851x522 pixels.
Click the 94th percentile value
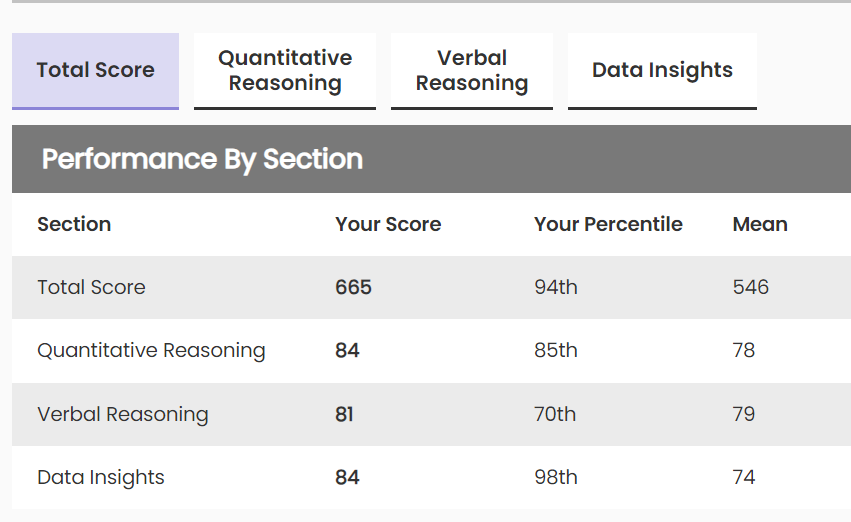tap(556, 287)
